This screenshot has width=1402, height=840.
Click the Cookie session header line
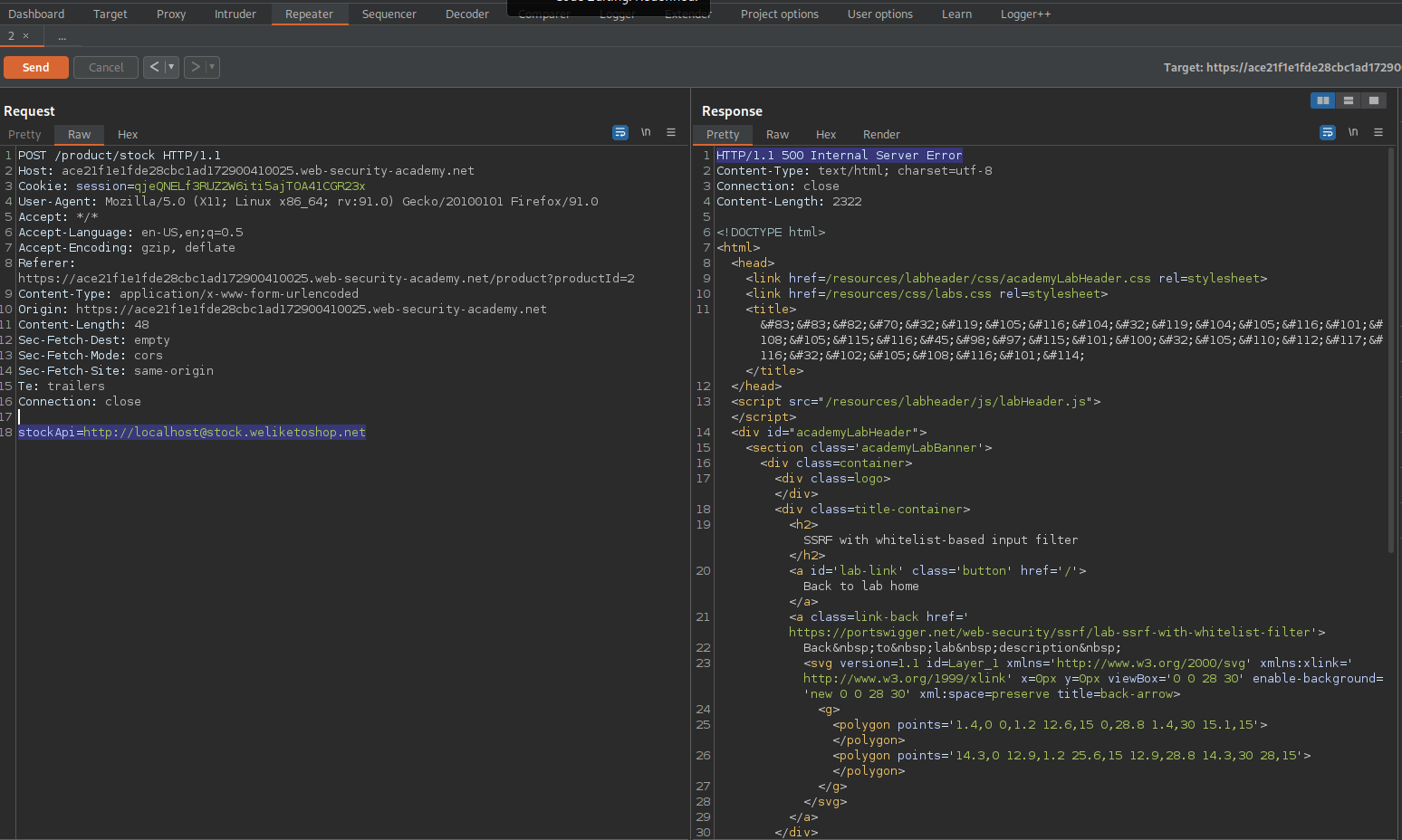click(192, 186)
